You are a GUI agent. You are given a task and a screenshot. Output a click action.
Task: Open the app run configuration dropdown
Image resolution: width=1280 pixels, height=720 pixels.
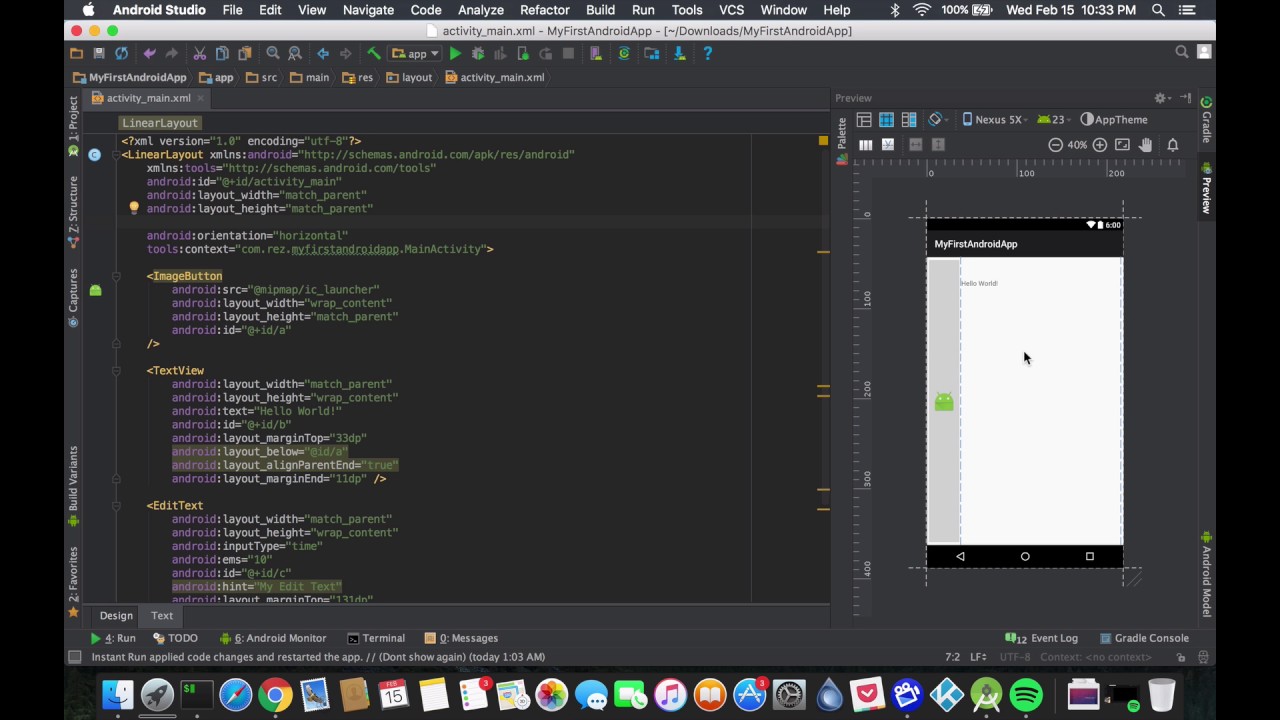(416, 54)
